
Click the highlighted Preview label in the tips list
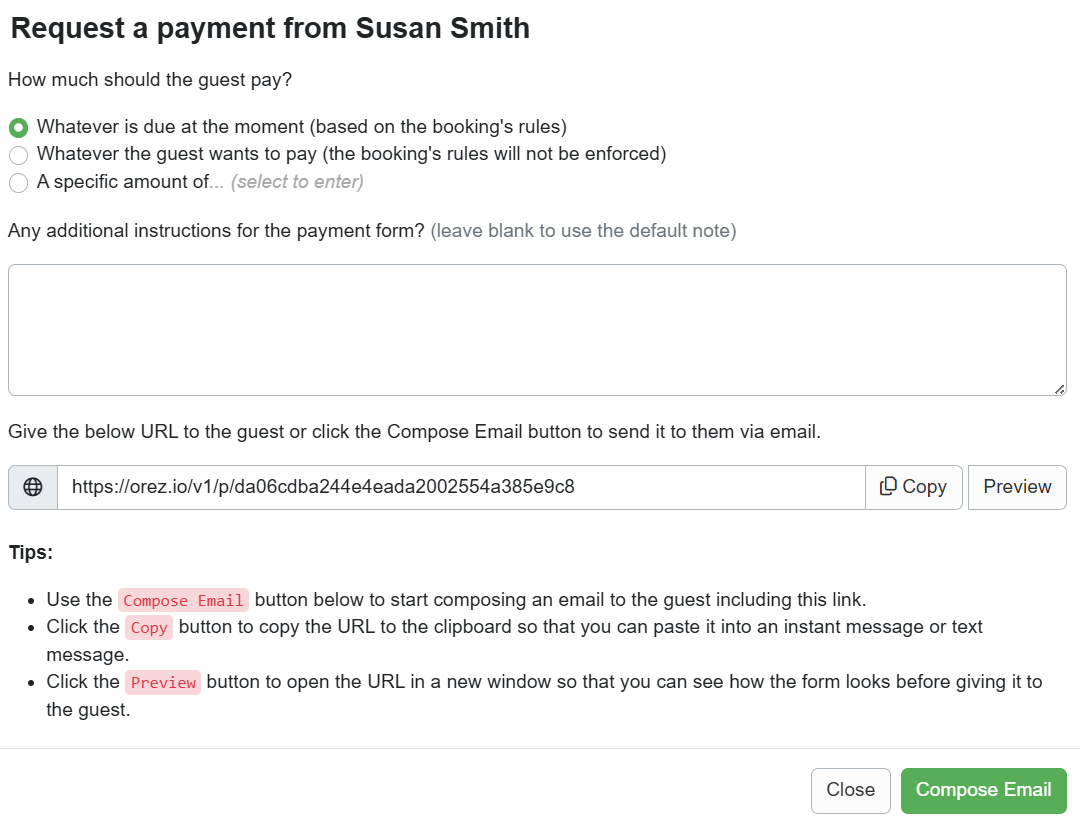pos(163,682)
